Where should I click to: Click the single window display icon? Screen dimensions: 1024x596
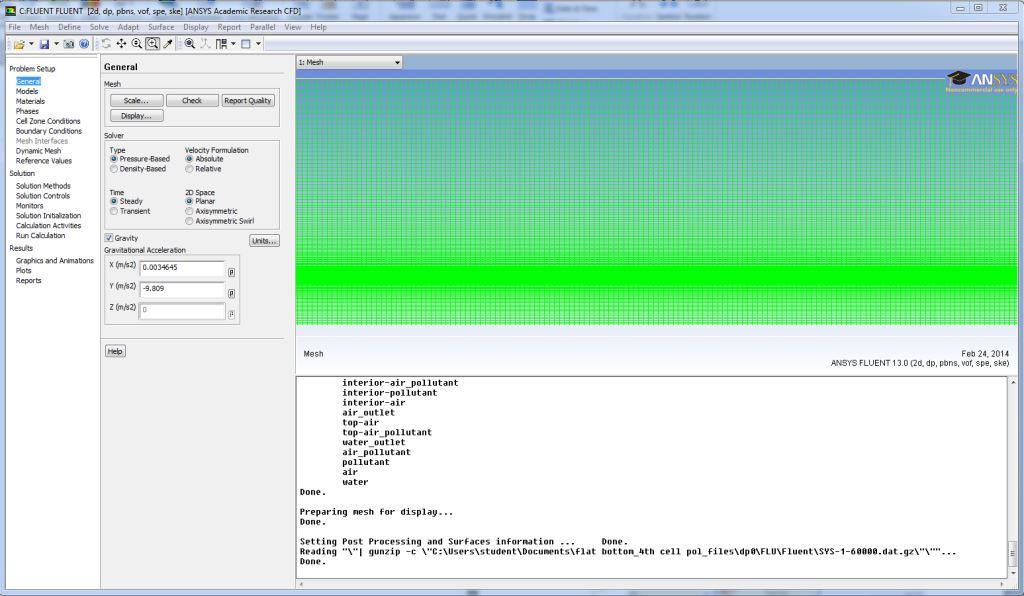(x=246, y=44)
